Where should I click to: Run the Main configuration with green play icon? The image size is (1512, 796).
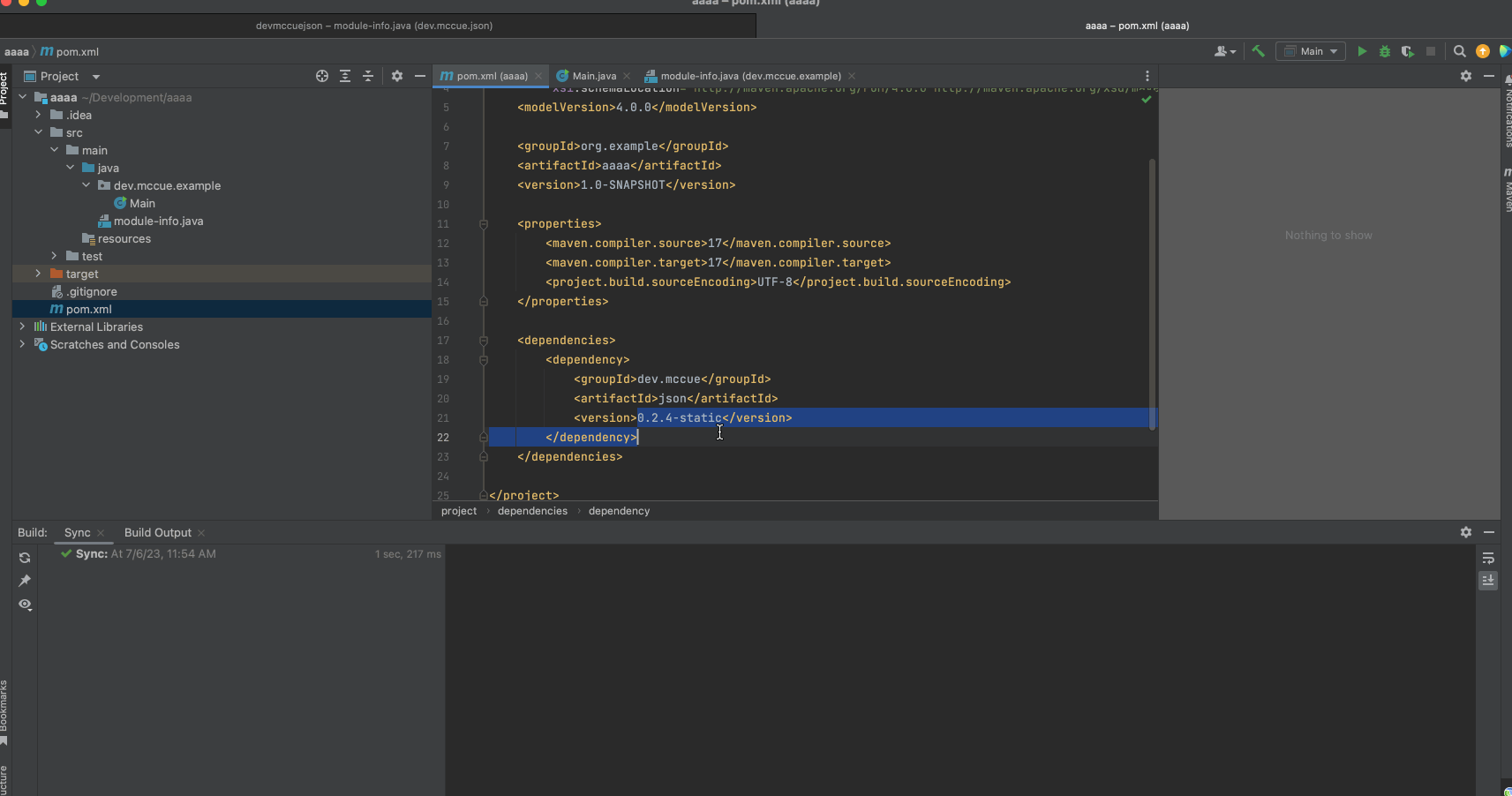1362,51
